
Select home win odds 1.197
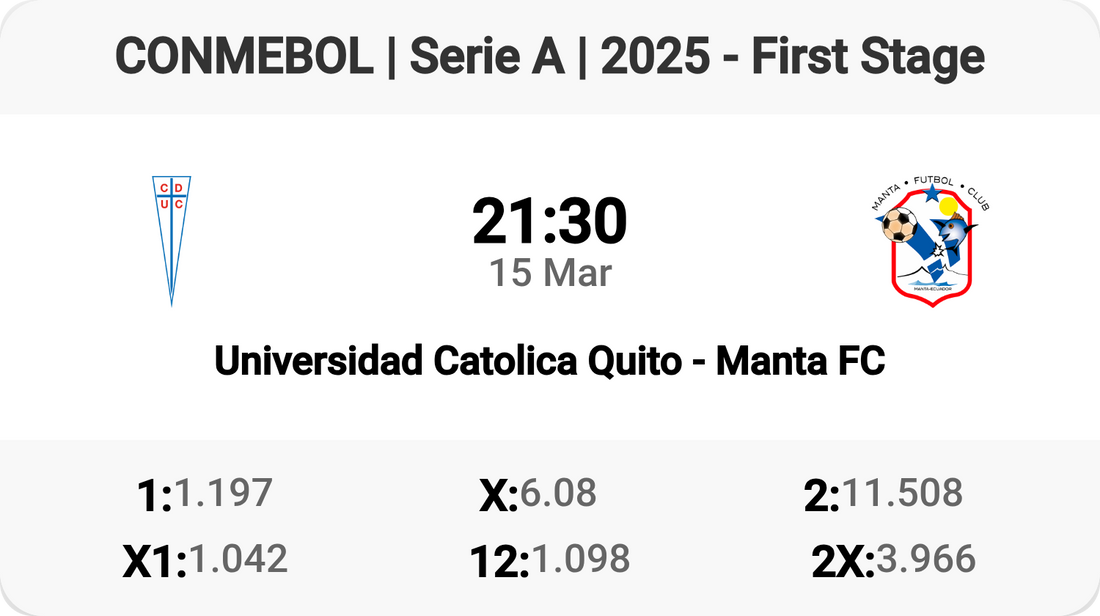tap(223, 493)
